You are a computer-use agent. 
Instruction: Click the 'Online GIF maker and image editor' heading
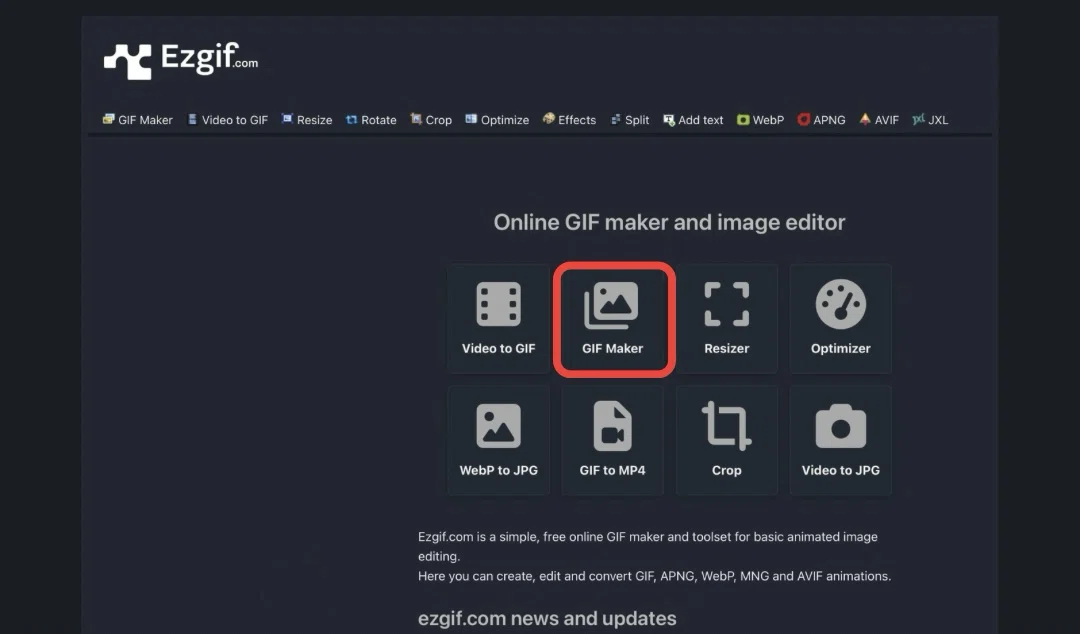pos(669,223)
